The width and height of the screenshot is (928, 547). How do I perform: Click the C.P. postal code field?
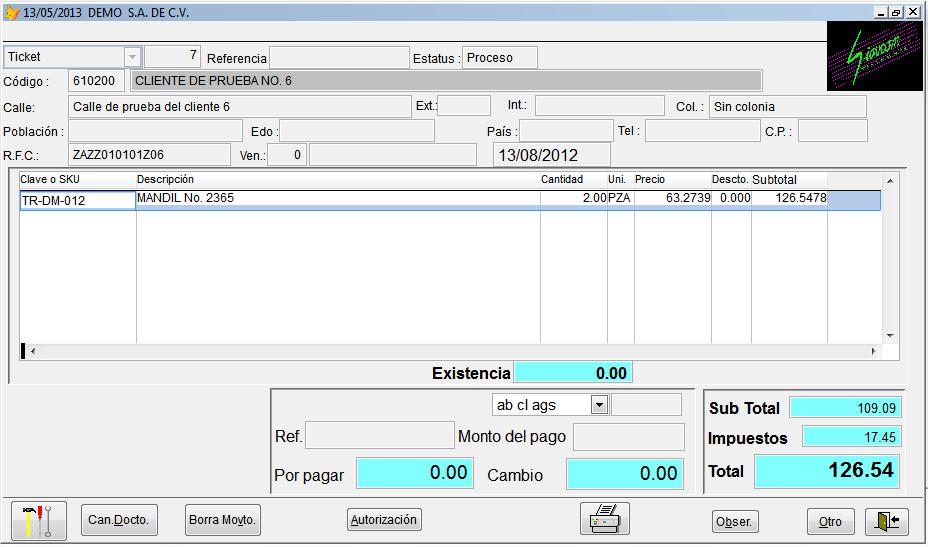833,131
